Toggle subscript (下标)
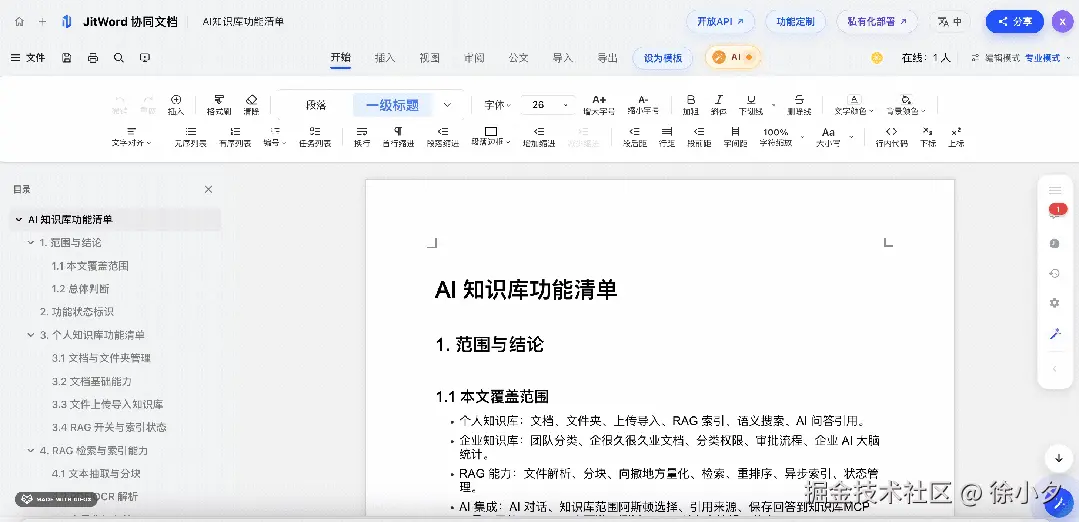 (x=928, y=136)
